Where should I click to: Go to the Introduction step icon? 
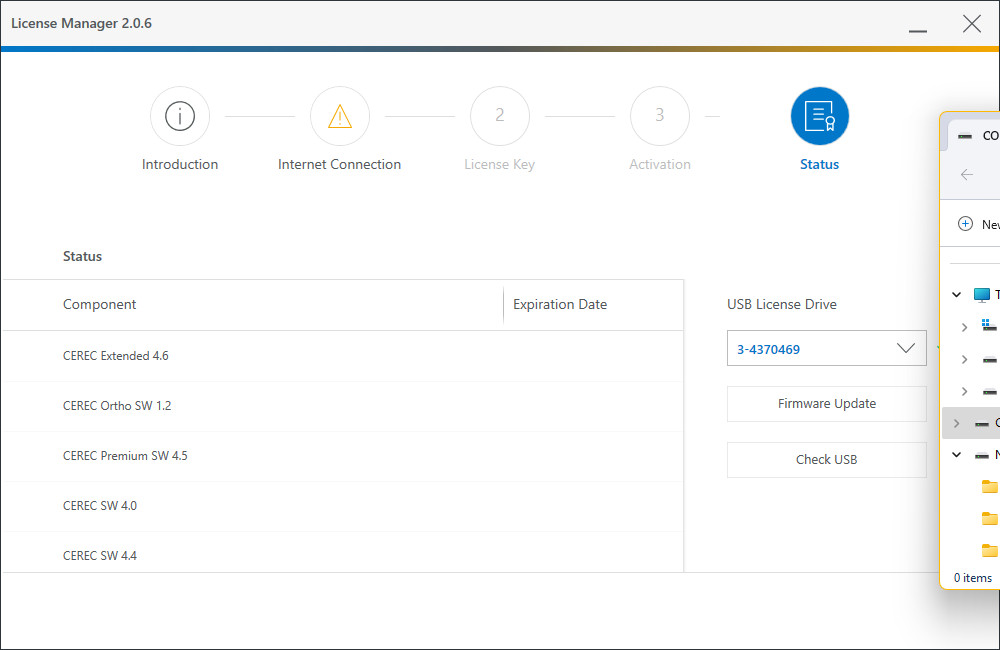click(180, 116)
